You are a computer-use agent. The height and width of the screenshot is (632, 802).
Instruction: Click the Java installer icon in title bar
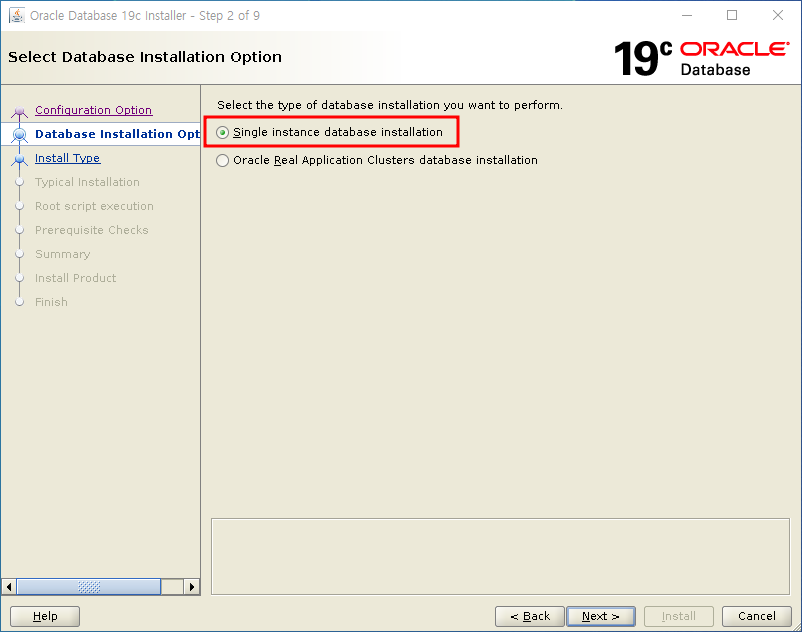(16, 15)
